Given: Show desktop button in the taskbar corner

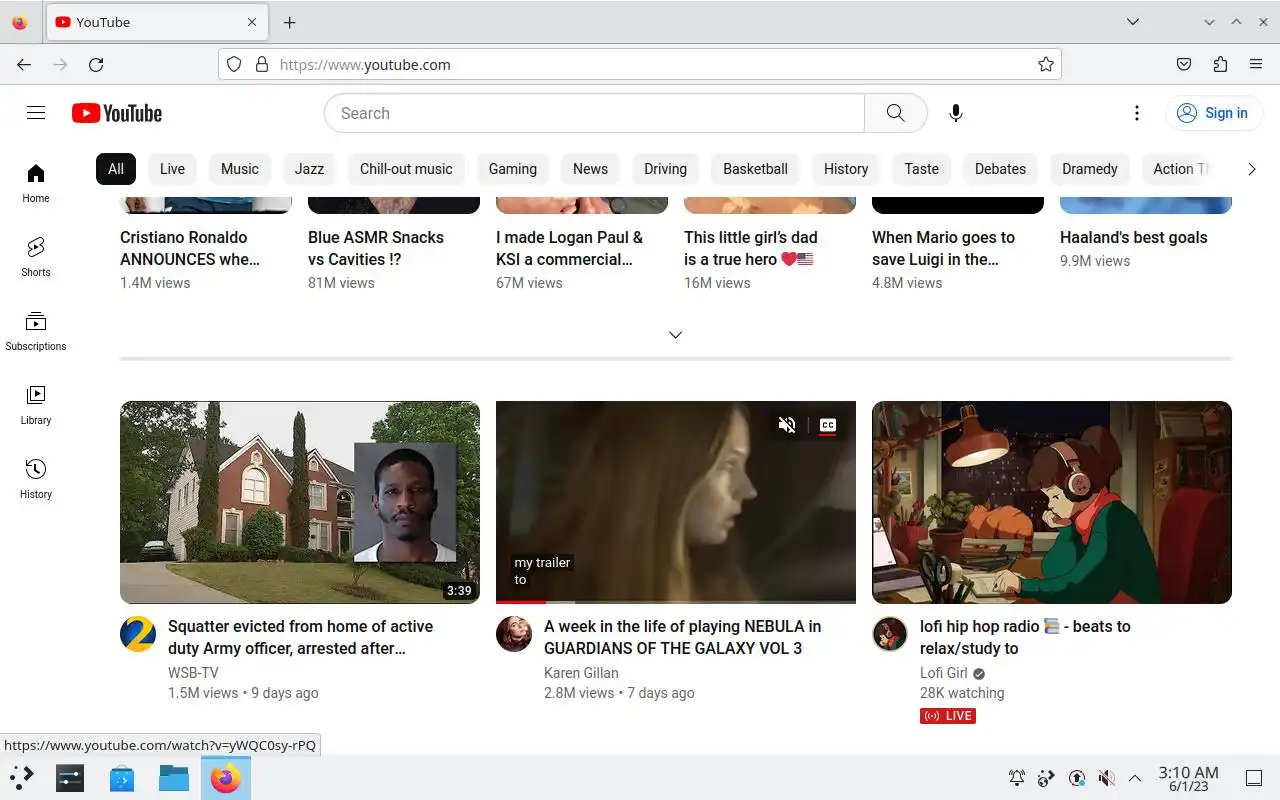Looking at the screenshot, I should pyautogui.click(x=1254, y=778).
